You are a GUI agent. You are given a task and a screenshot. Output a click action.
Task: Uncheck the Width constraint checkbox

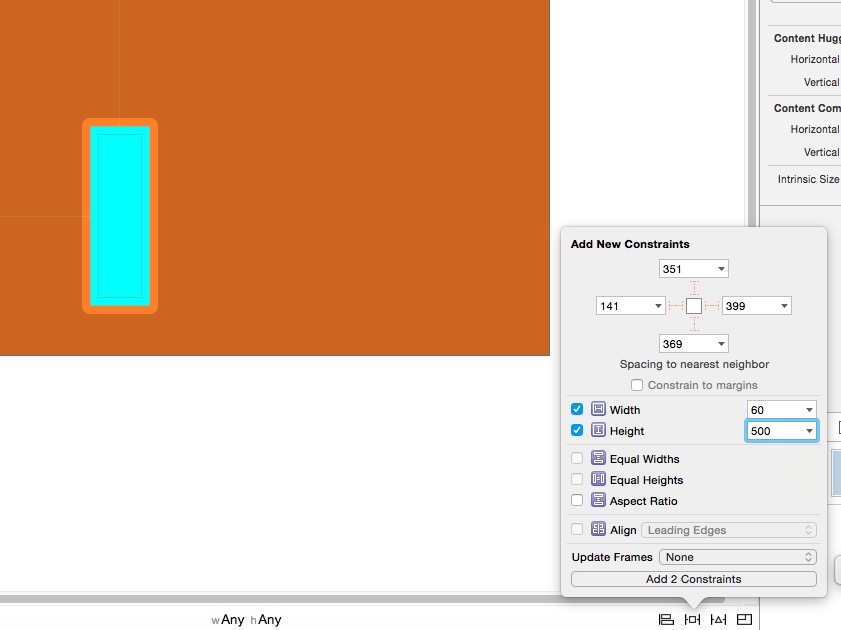(x=577, y=409)
